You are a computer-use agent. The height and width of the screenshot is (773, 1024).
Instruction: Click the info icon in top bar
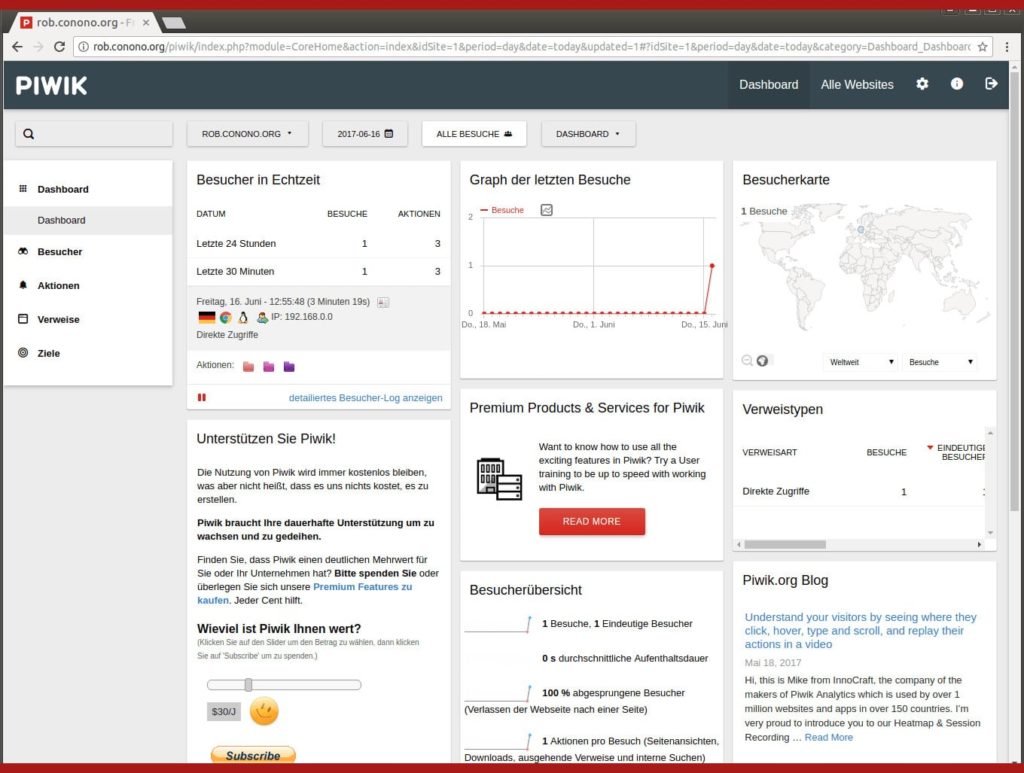pyautogui.click(x=957, y=84)
